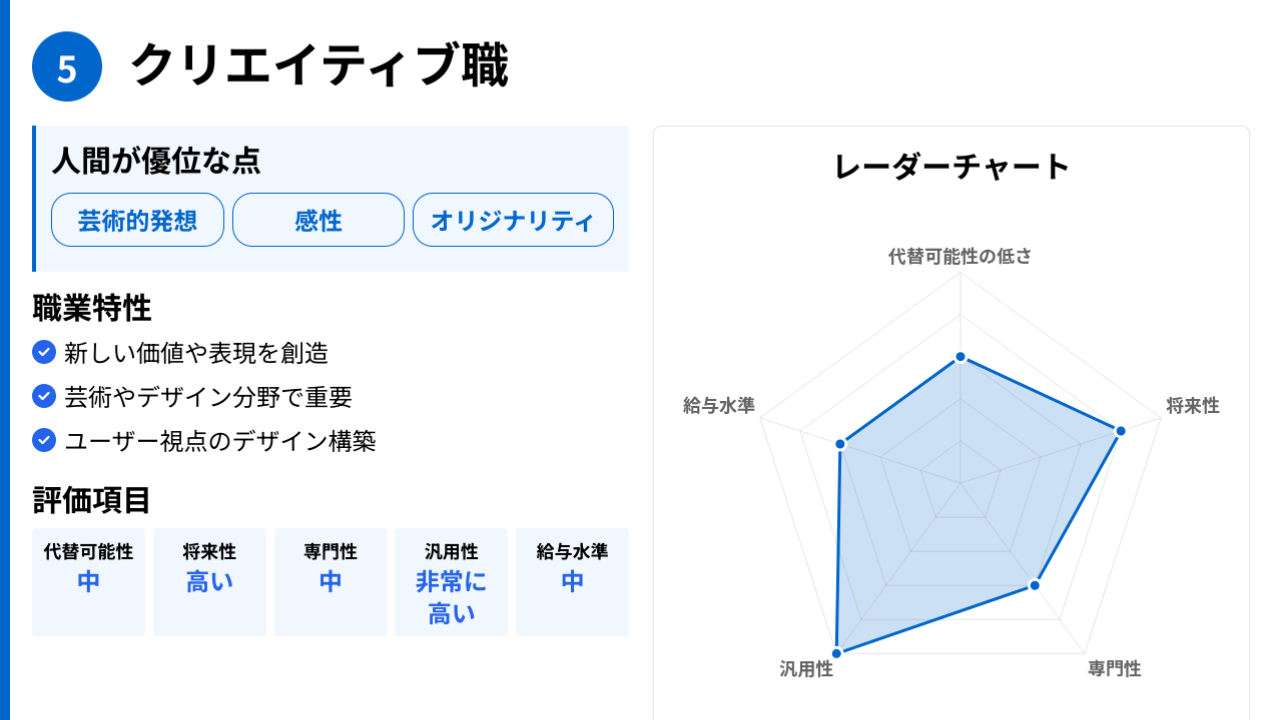Click the number 5 circle badge
This screenshot has width=1280, height=720.
point(67,67)
